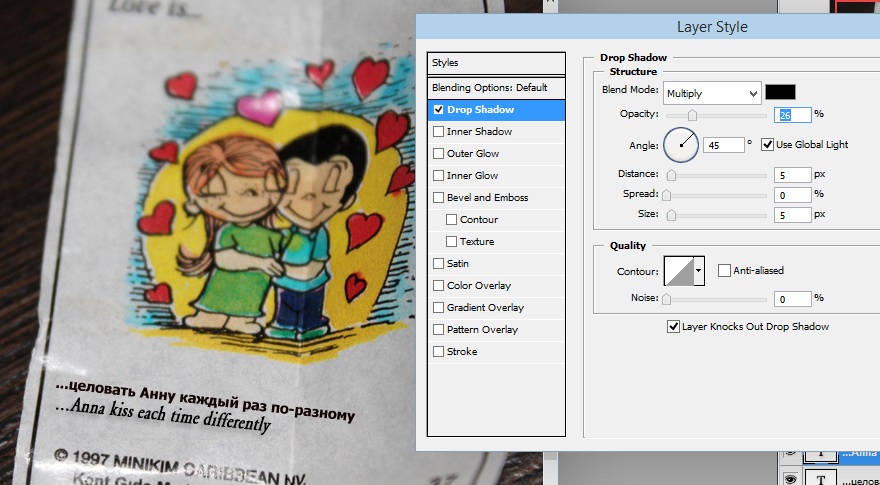Click the Opacity slider handle

(692, 115)
